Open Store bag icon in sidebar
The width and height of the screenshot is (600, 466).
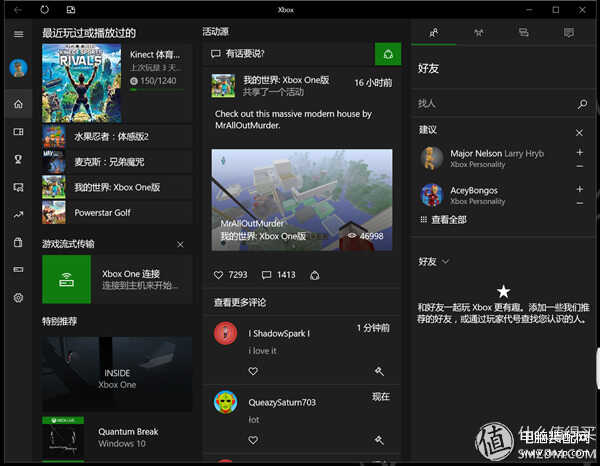[x=18, y=242]
